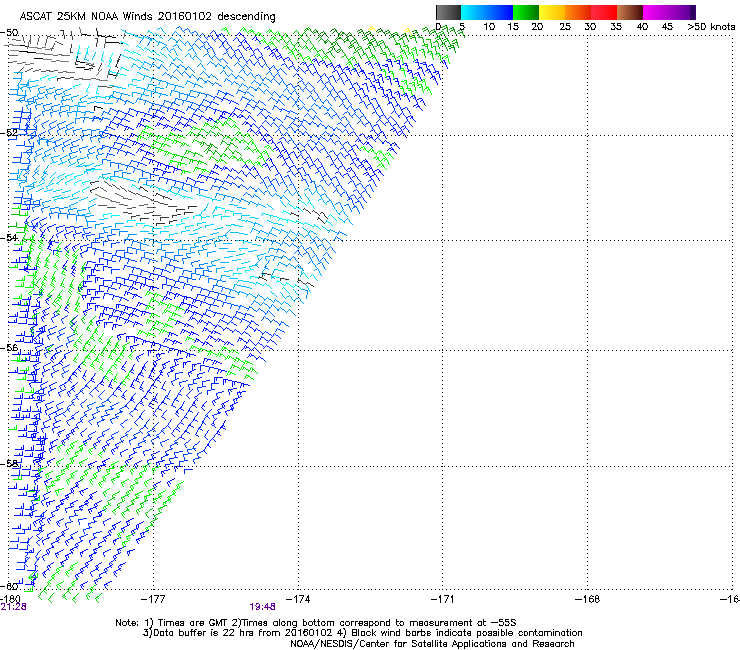This screenshot has height=650, width=740.
Task: Click the '-171' longitude label
Action: point(443,599)
